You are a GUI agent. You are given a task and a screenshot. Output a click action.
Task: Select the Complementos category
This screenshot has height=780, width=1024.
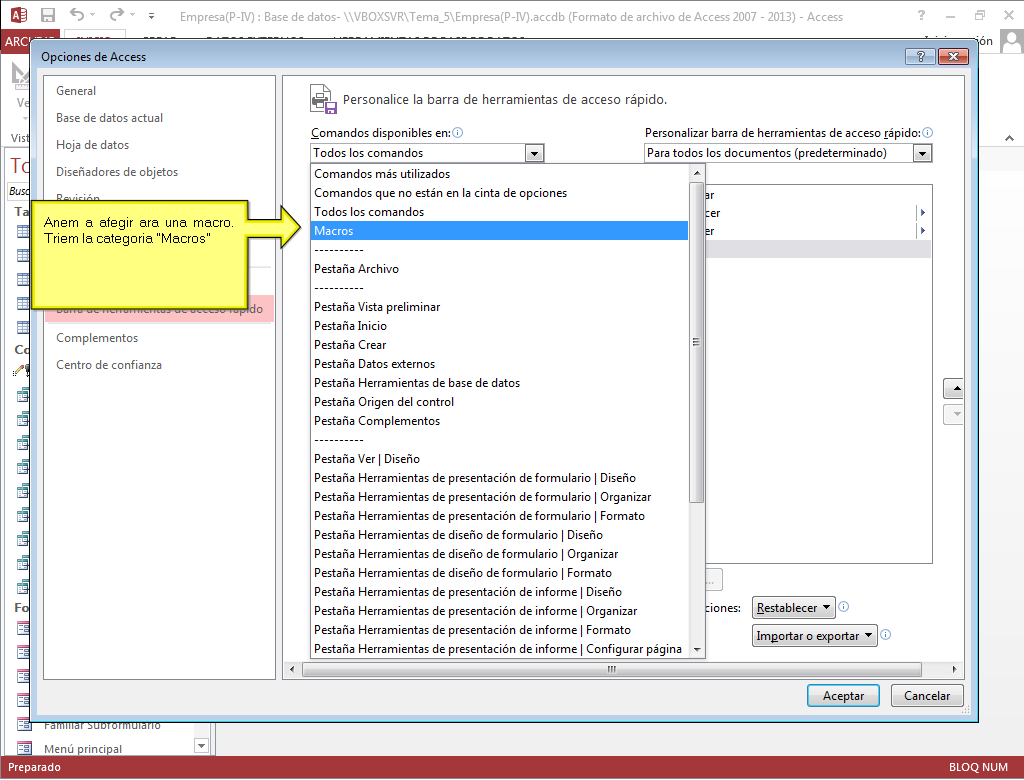pos(97,338)
